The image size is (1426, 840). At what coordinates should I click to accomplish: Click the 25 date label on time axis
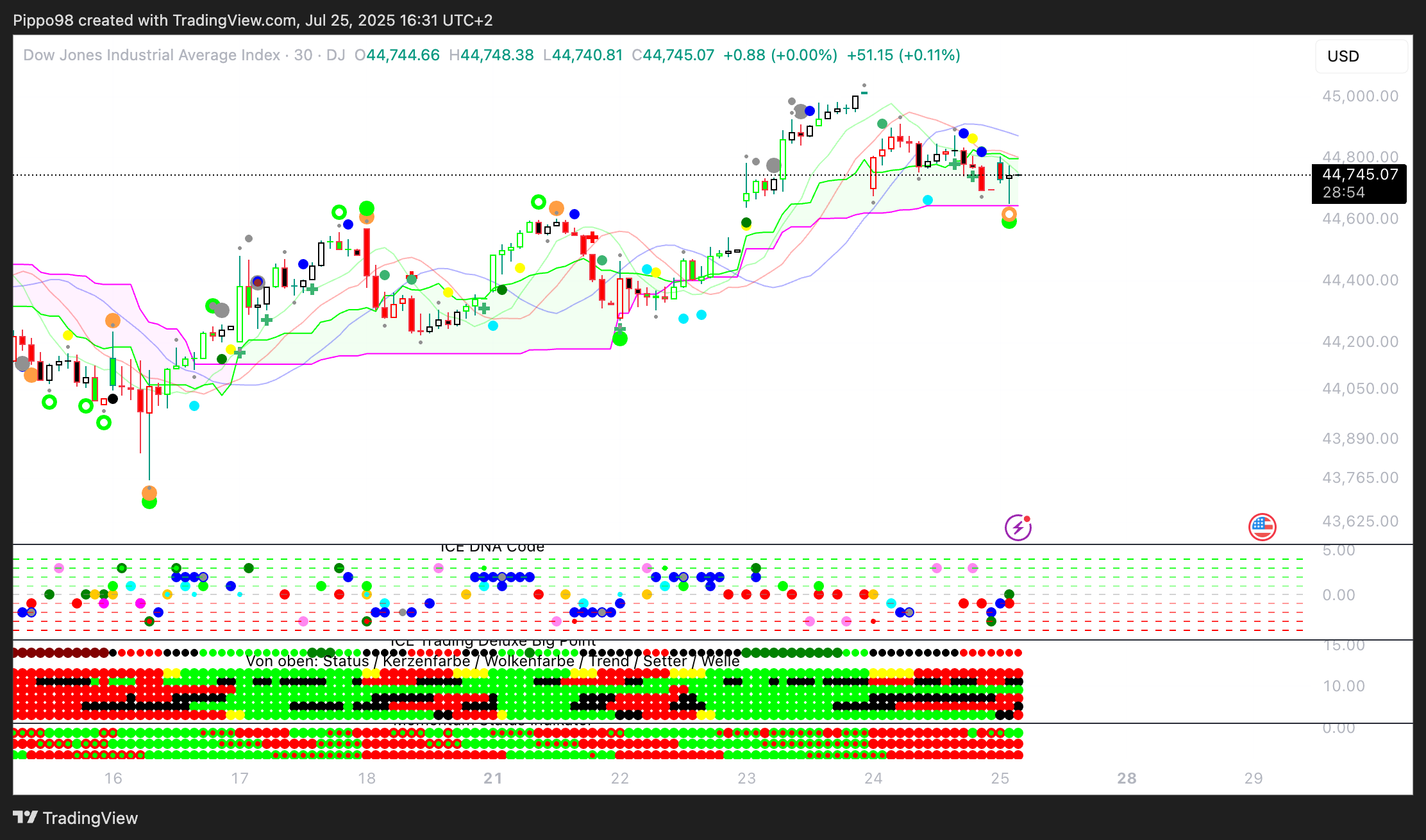coord(1000,778)
